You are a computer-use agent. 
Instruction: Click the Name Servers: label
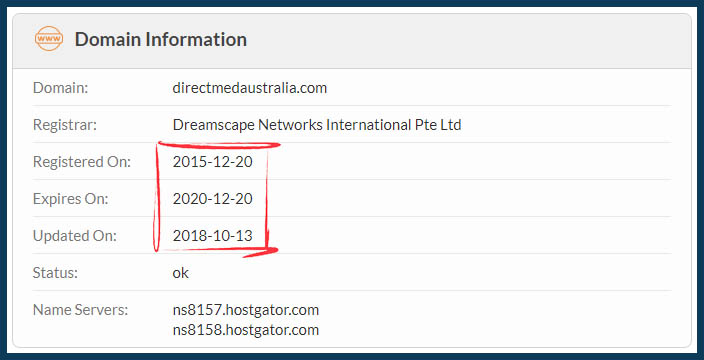click(80, 310)
